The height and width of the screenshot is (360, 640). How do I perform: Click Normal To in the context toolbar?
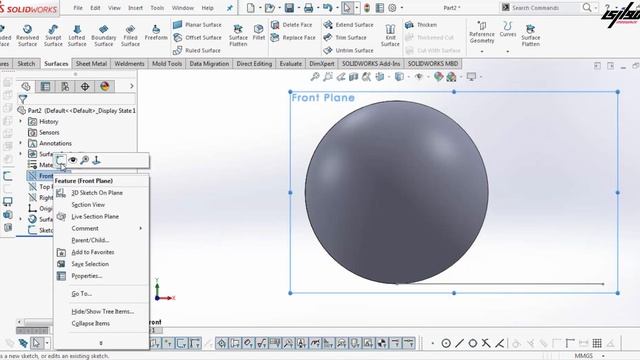pos(96,160)
